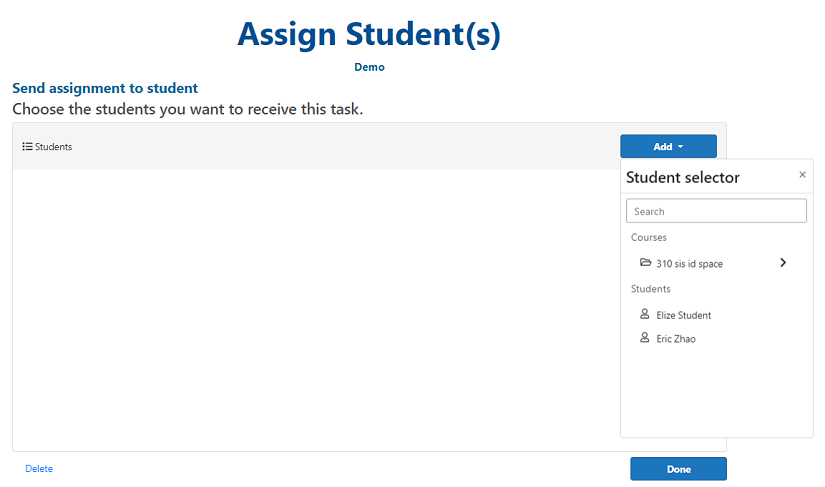Click the Assign Student(s) page heading
This screenshot has height=487, width=825.
[x=369, y=34]
